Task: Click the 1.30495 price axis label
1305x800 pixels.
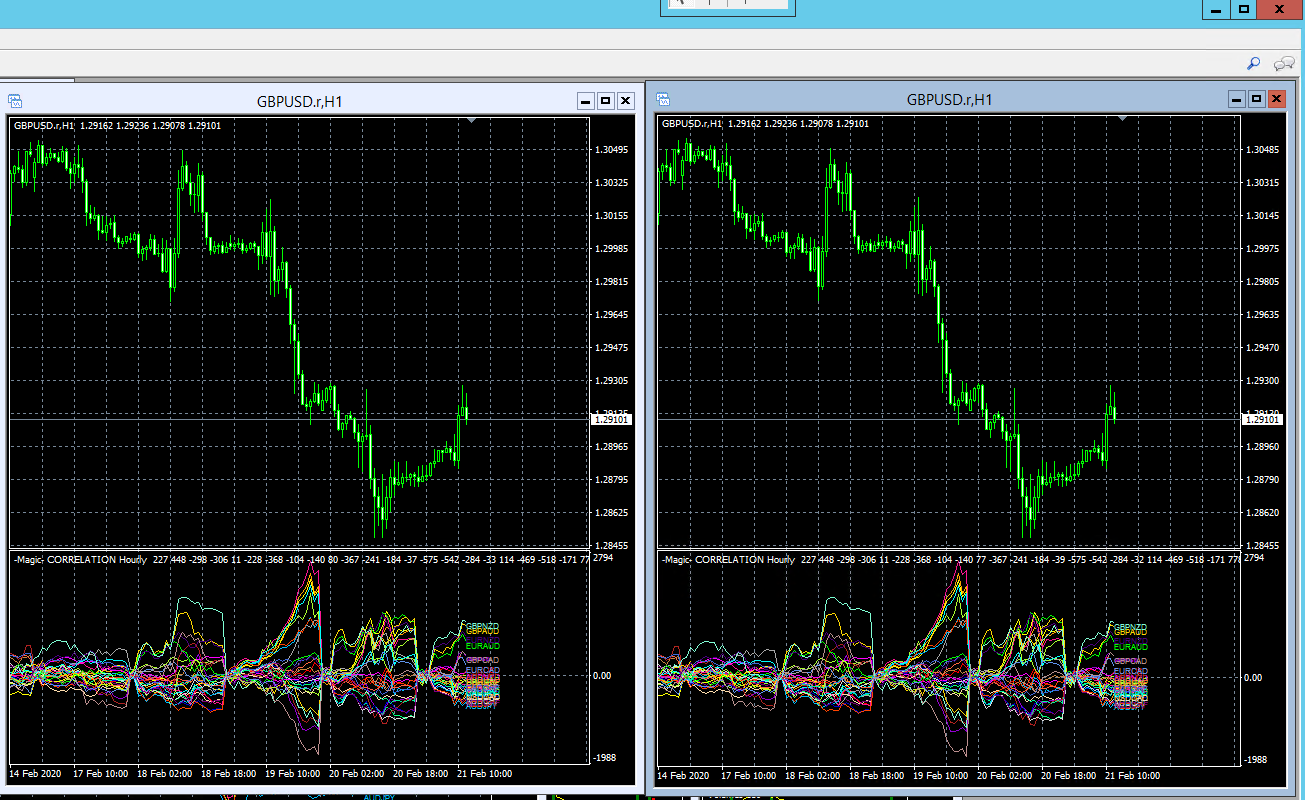Action: click(x=611, y=150)
